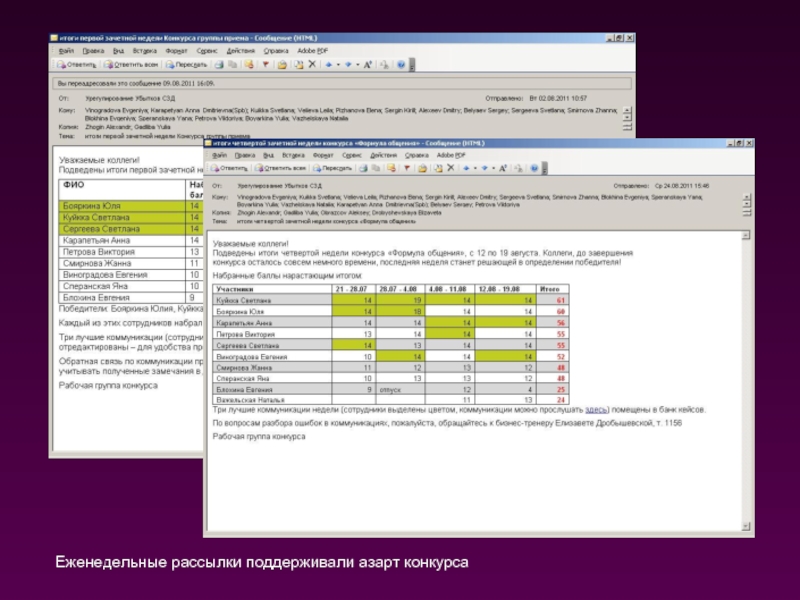Open the previous-item arrow dropdown in the front window

(475, 168)
